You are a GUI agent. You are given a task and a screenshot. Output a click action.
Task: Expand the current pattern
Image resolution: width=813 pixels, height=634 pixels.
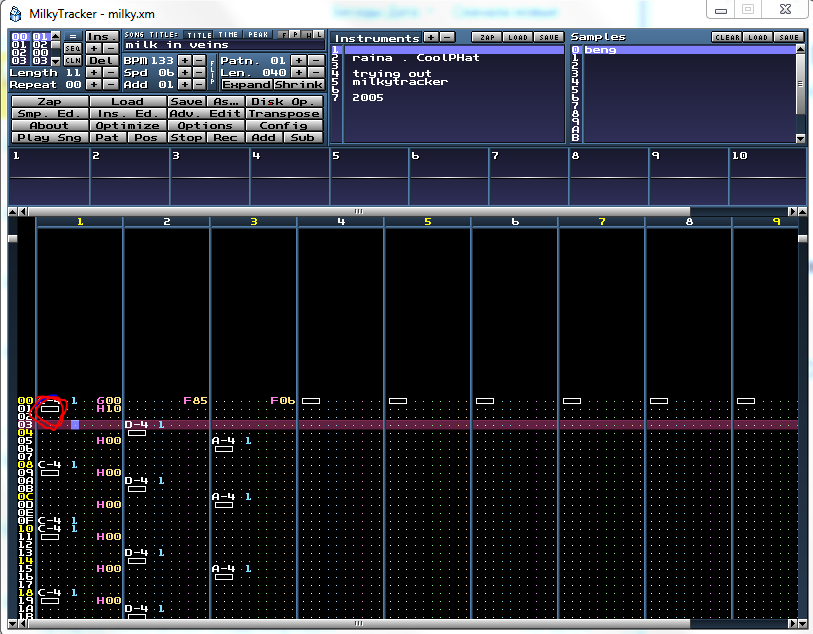coord(247,84)
